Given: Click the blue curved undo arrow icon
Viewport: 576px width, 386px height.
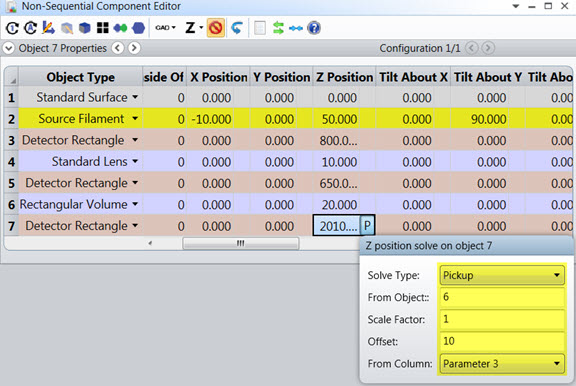Looking at the screenshot, I should point(237,28).
